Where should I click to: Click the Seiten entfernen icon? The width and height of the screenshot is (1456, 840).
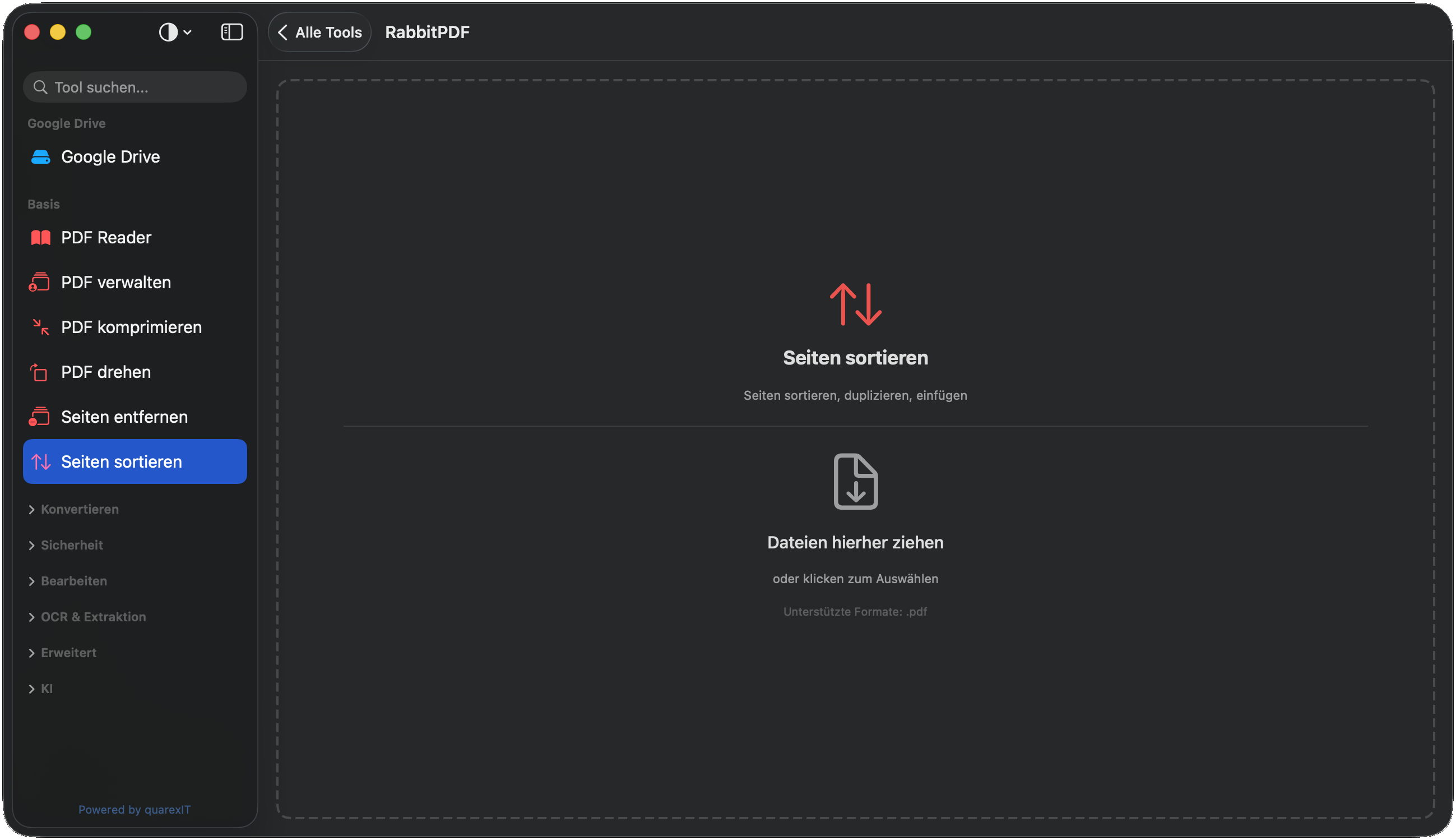coord(39,417)
